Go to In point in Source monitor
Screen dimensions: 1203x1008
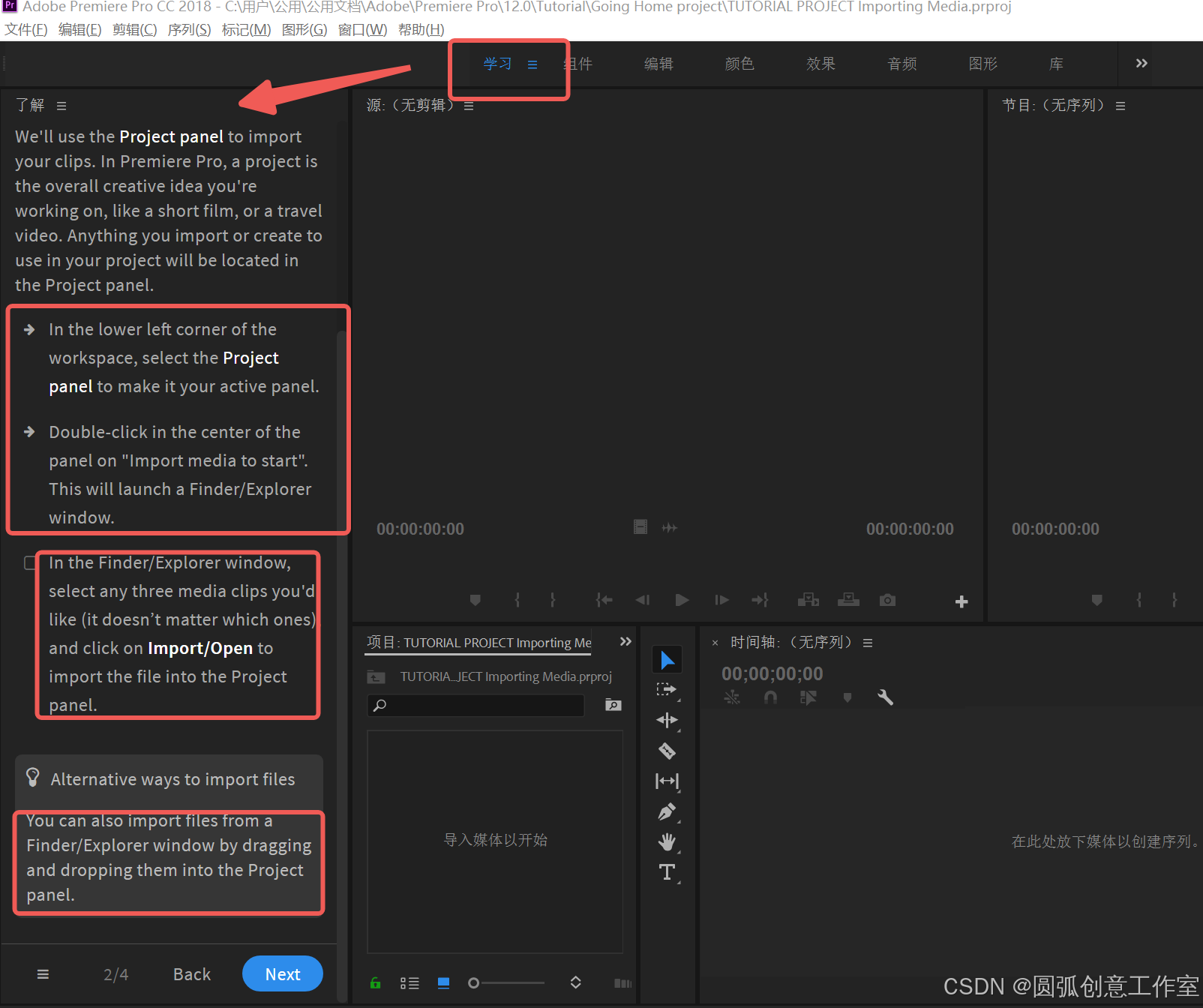[x=604, y=600]
